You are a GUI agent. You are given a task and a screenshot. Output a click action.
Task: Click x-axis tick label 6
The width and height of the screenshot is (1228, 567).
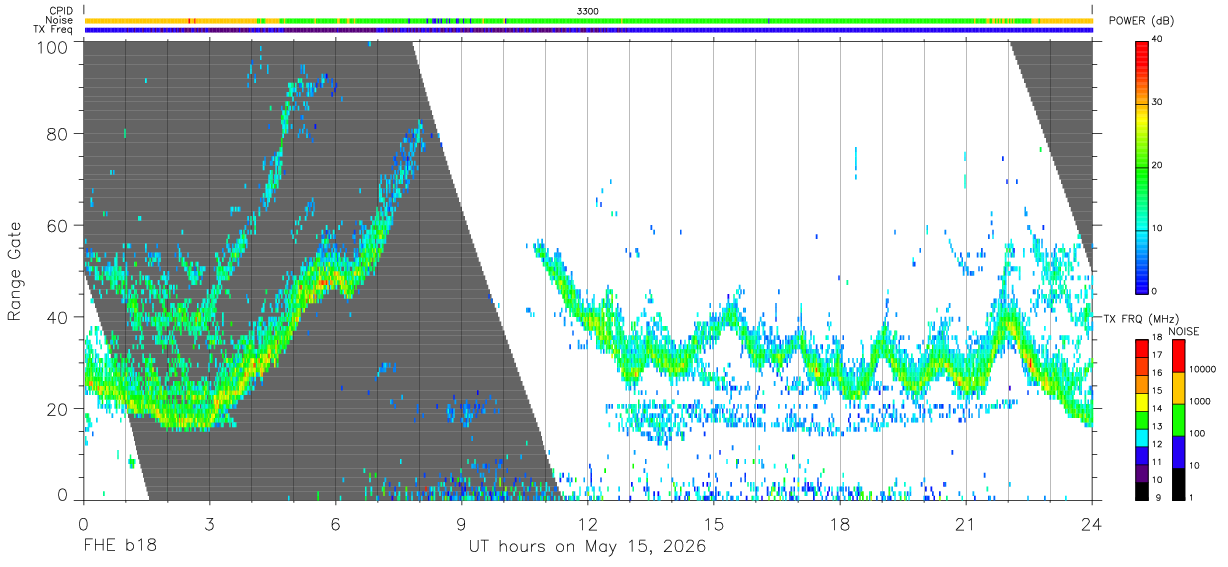click(335, 524)
